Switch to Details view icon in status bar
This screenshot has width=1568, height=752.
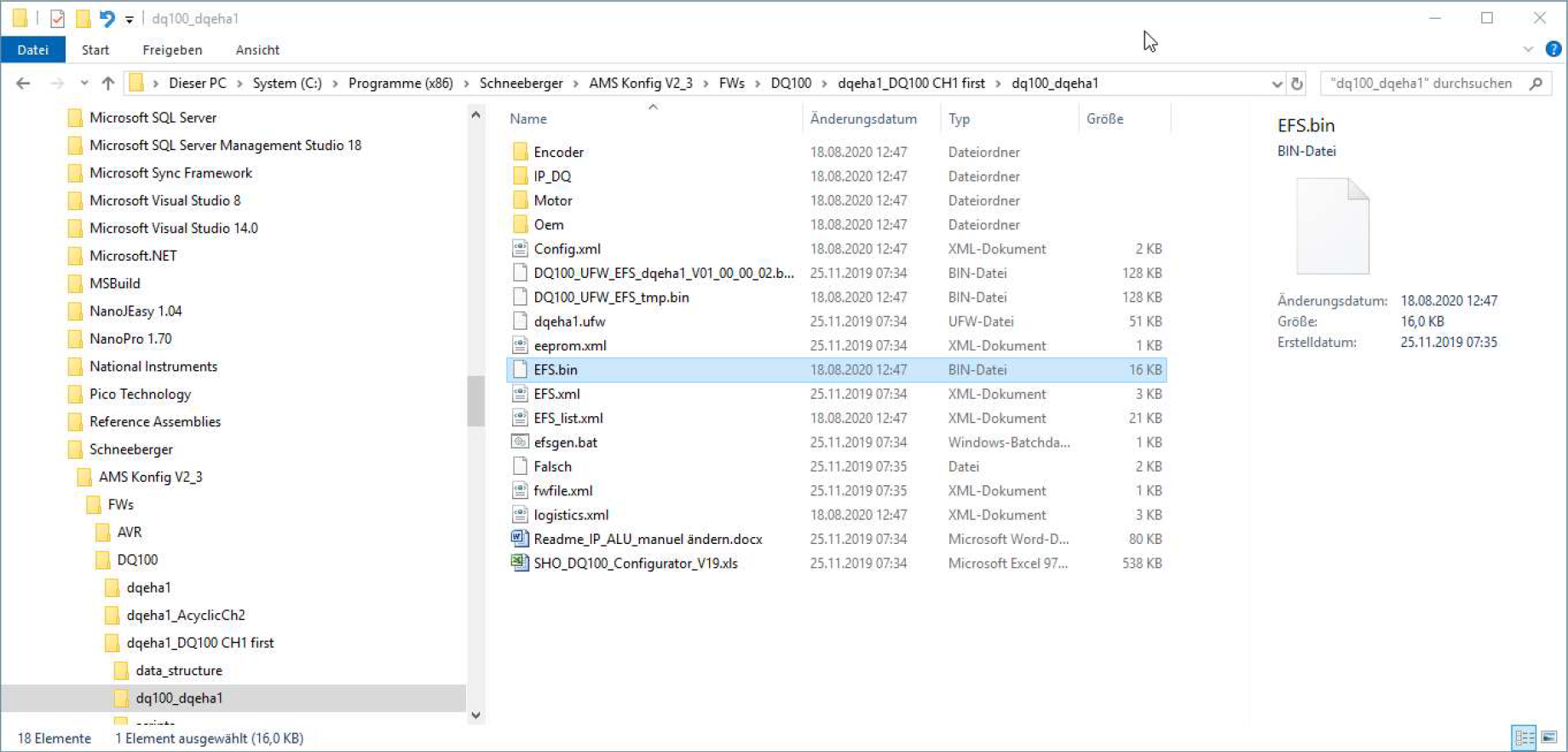(1524, 738)
